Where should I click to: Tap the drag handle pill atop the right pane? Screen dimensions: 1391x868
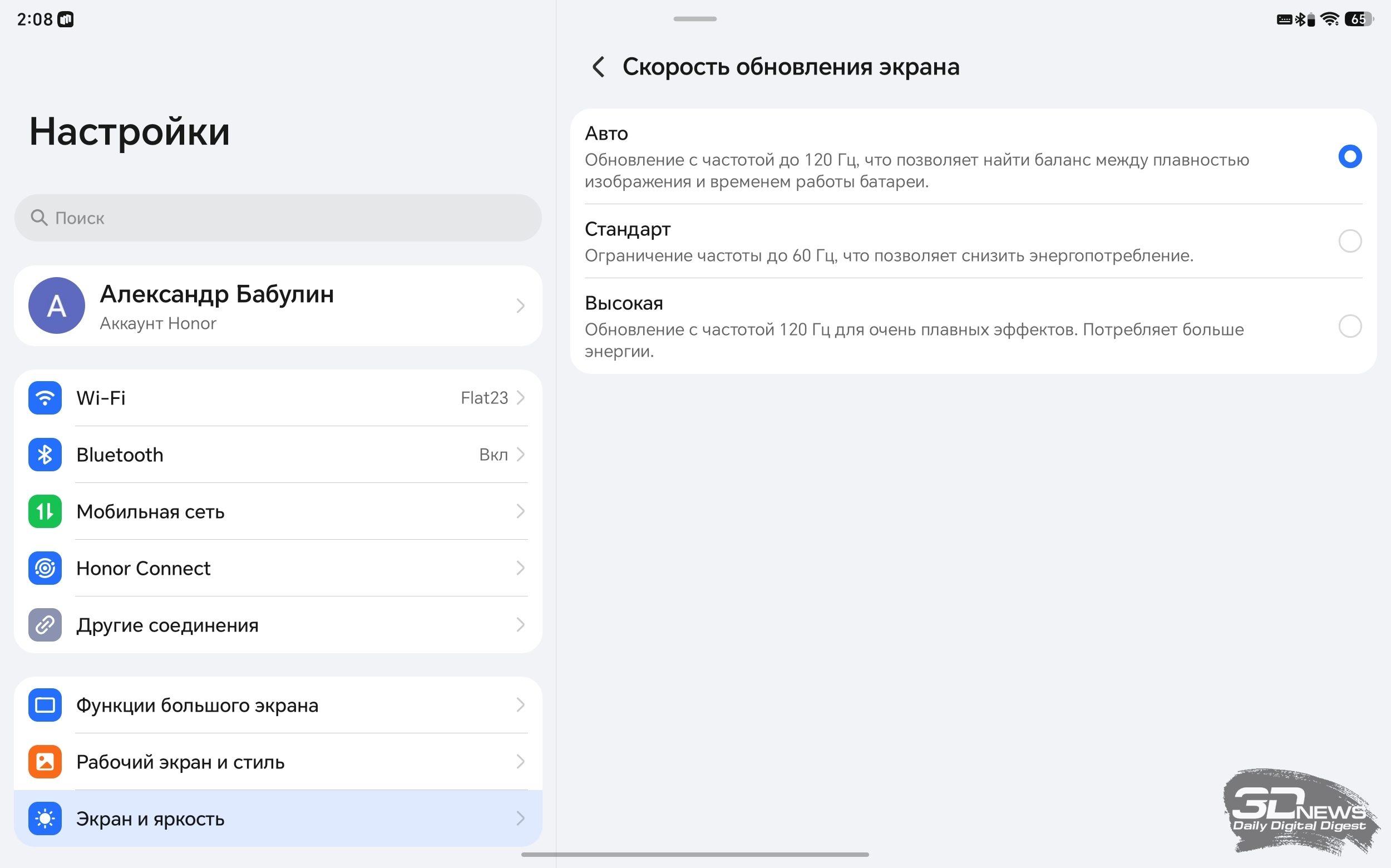[x=694, y=19]
